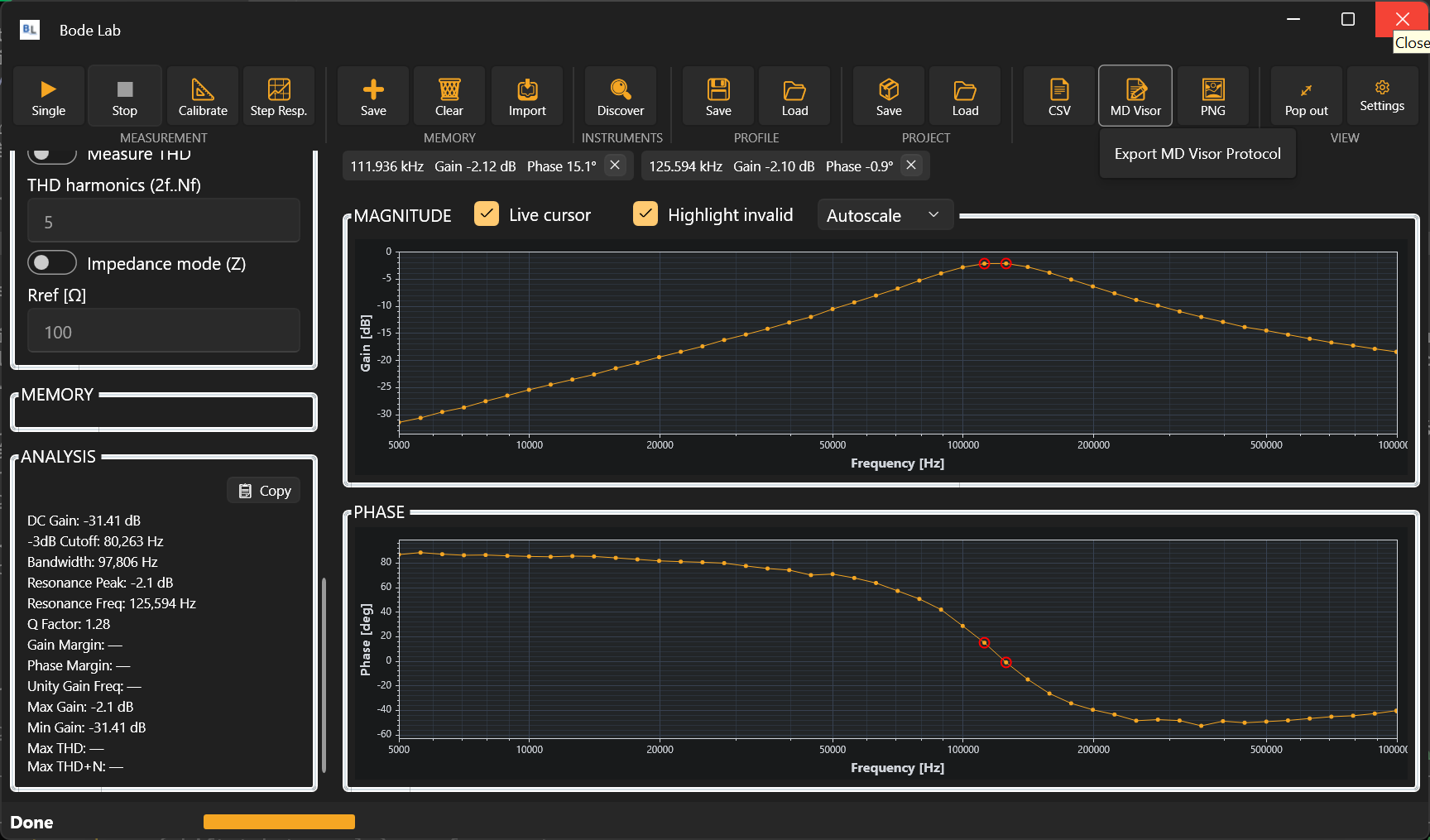
Task: Load a saved Profile
Action: click(x=794, y=96)
